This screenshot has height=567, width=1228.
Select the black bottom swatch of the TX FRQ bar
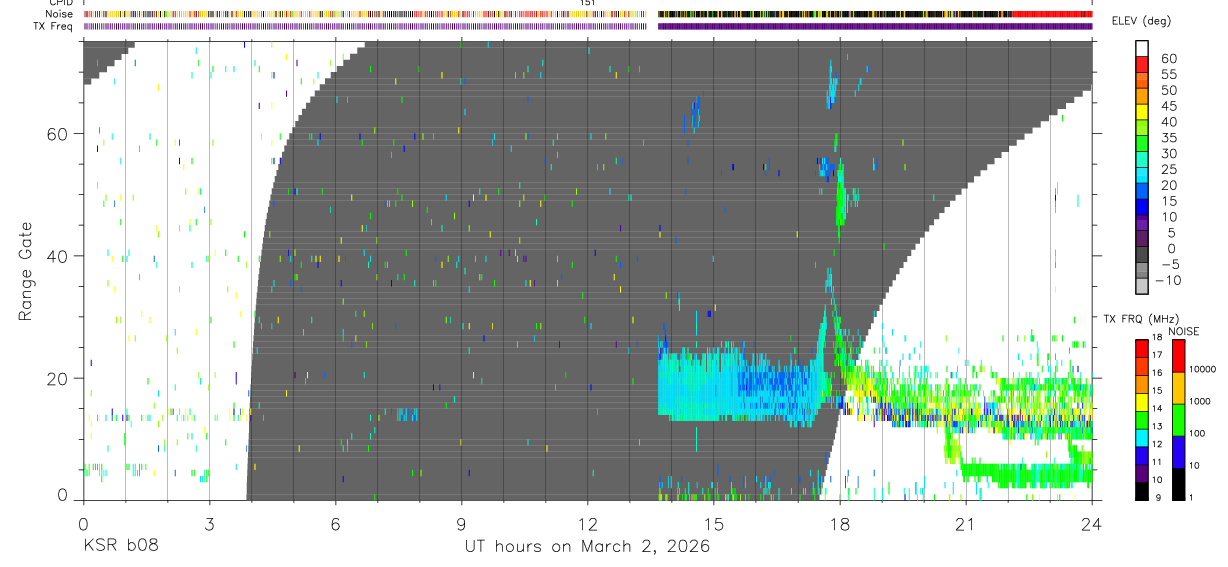point(1142,491)
